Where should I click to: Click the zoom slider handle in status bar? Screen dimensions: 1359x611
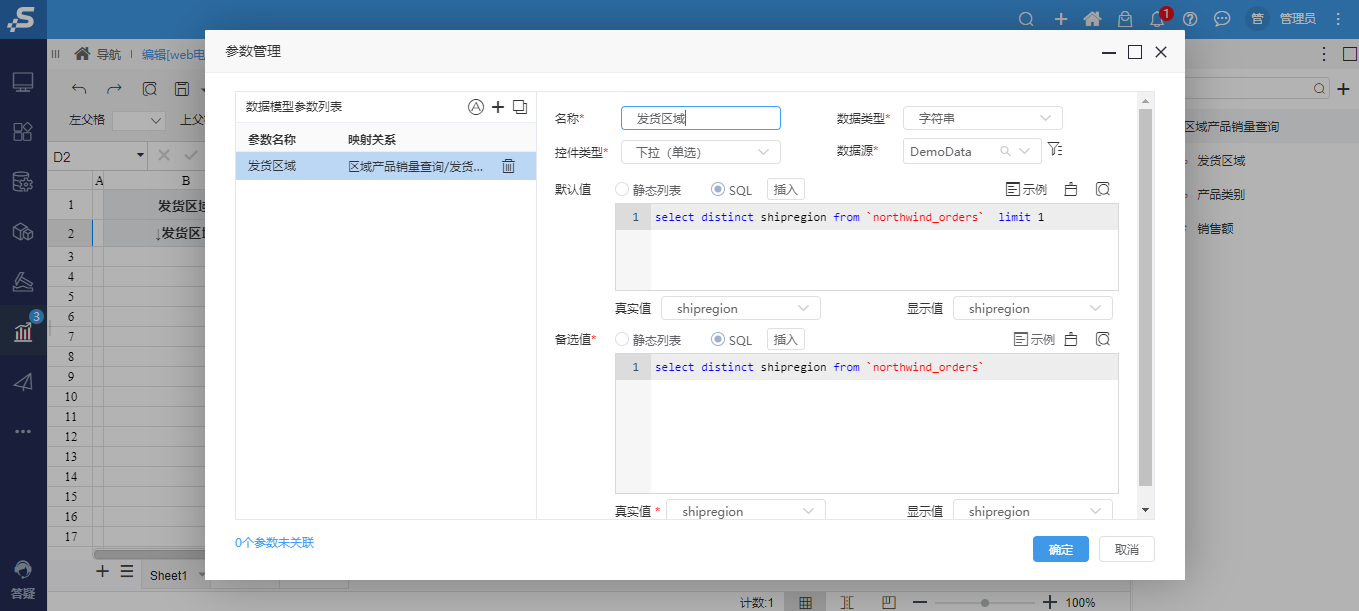(x=985, y=603)
